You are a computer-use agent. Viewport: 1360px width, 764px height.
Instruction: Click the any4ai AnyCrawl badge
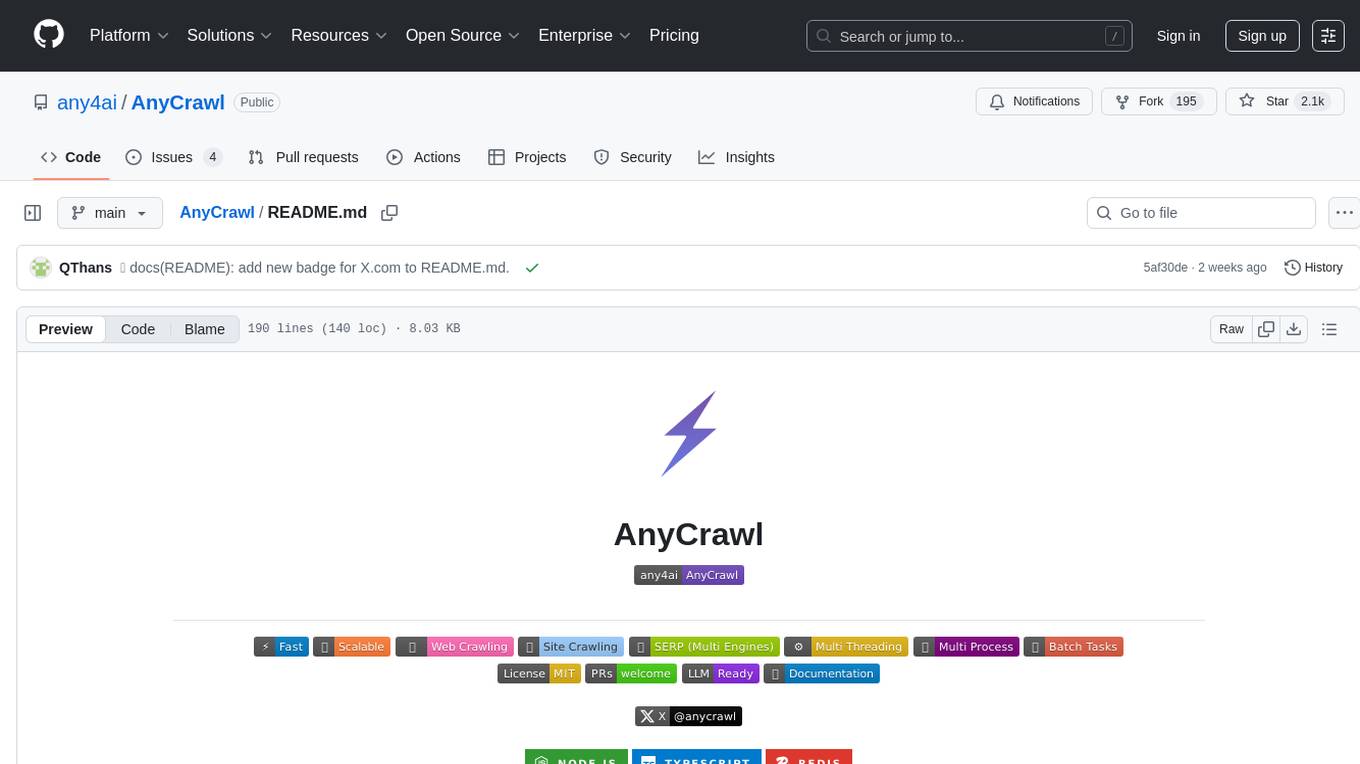pyautogui.click(x=689, y=575)
